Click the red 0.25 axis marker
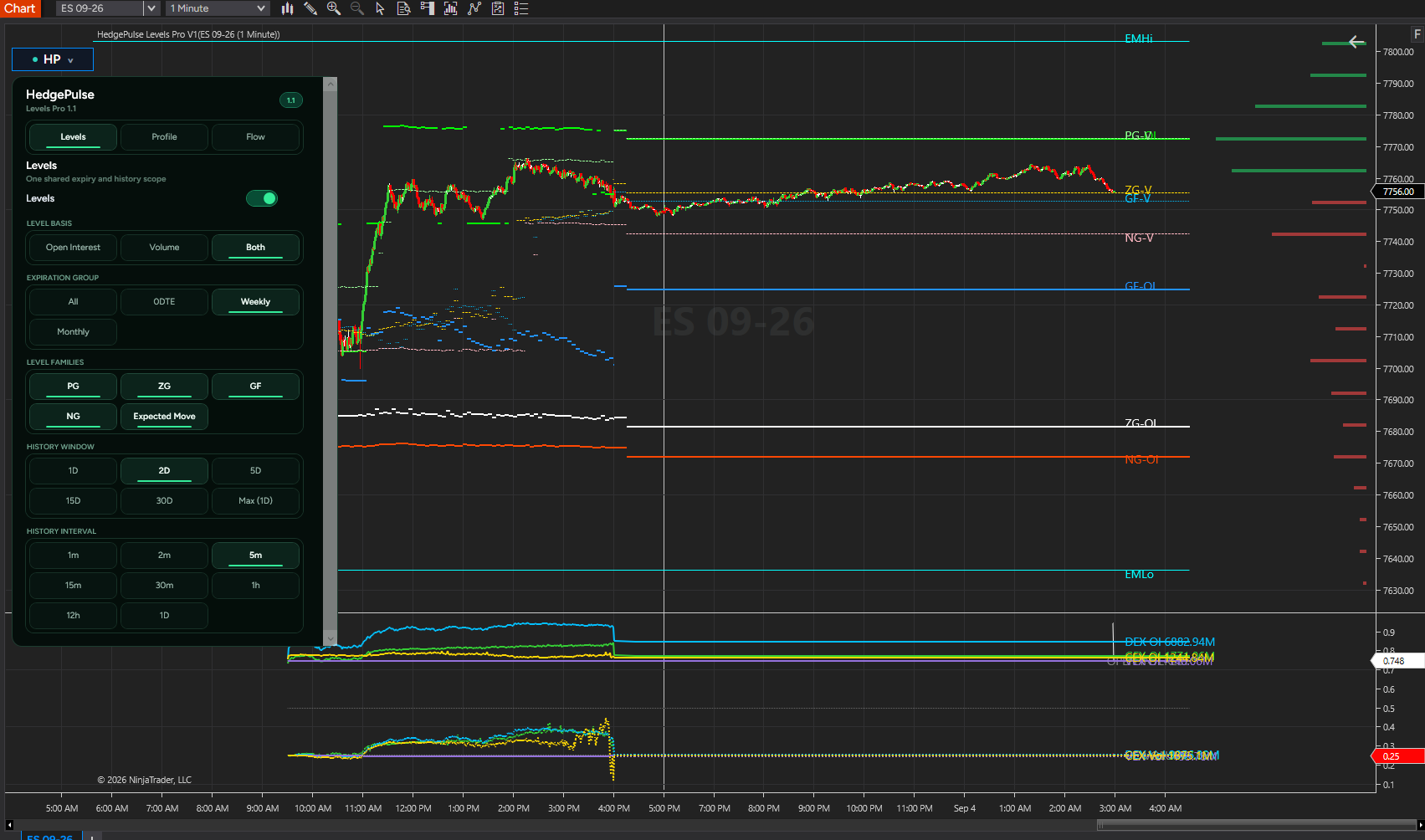This screenshot has height=840, width=1425. (x=1398, y=756)
